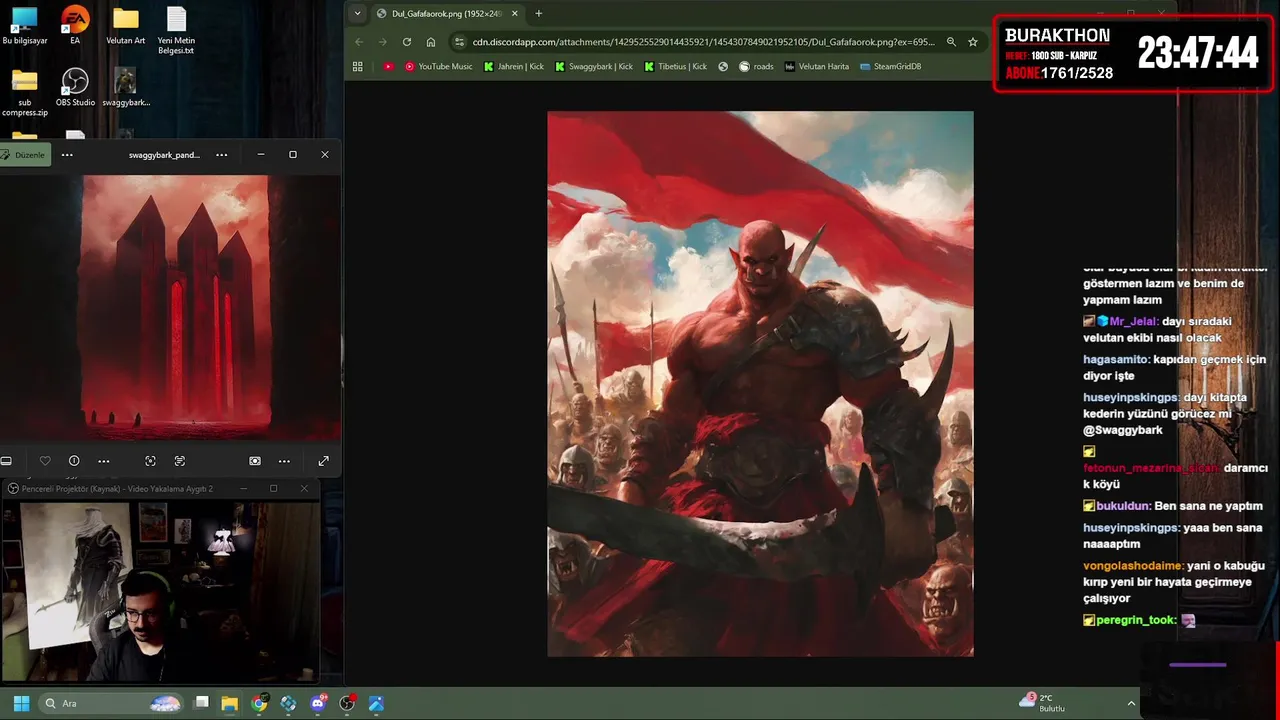Click hagasamito username in chat
This screenshot has width=1280, height=720.
click(x=1116, y=360)
